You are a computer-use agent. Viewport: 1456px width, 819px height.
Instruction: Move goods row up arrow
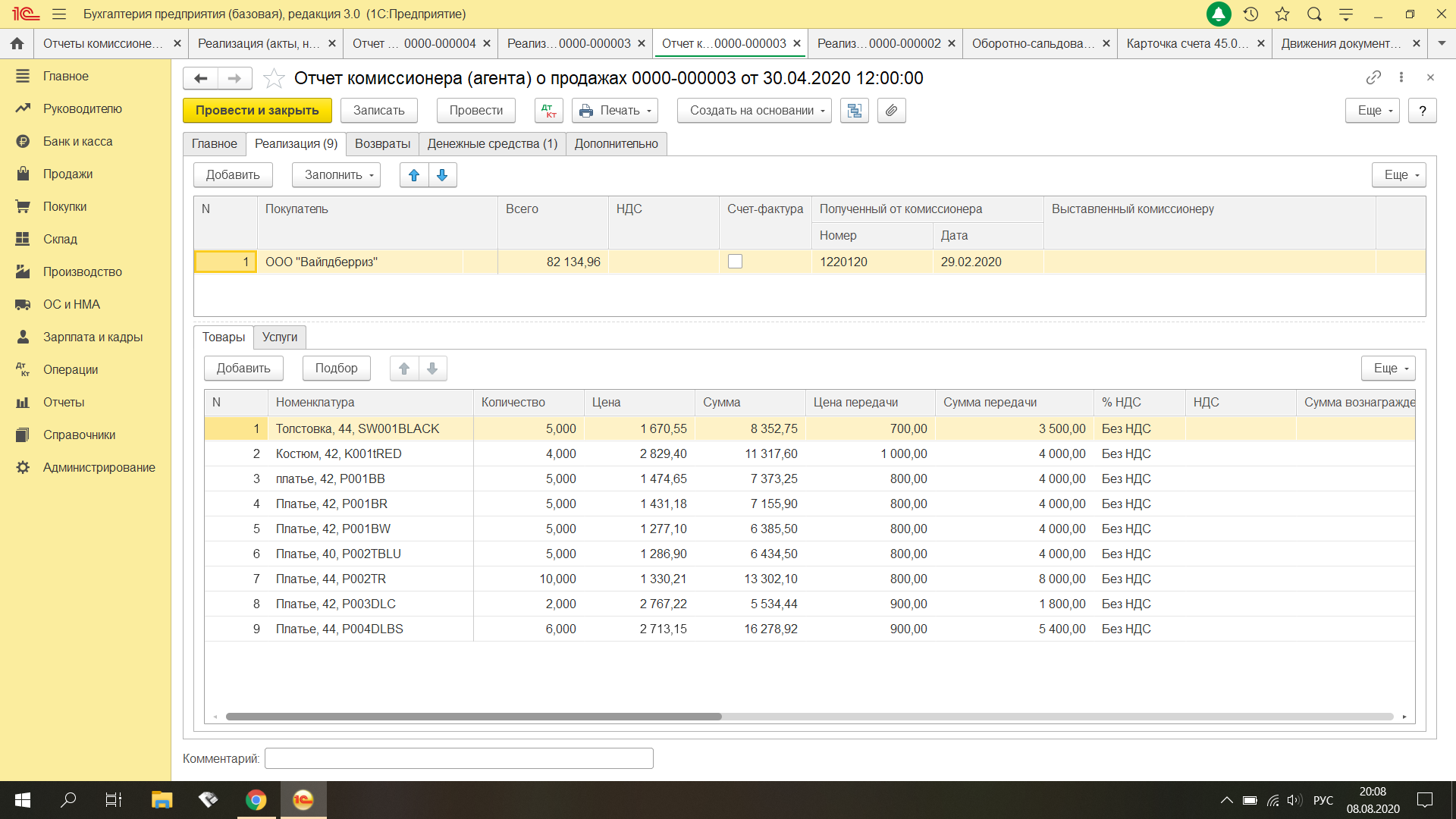[404, 369]
